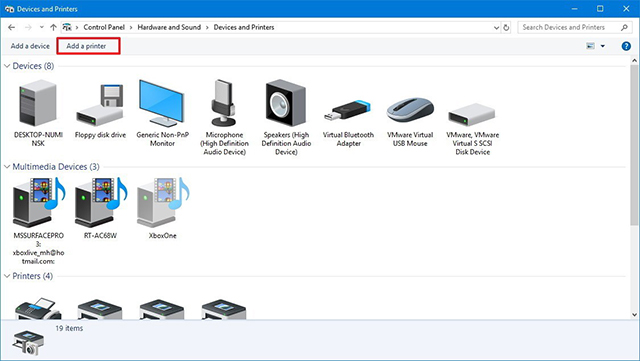Select the Floppy disk drive device
Viewport: 640px width, 361px height.
[100, 105]
